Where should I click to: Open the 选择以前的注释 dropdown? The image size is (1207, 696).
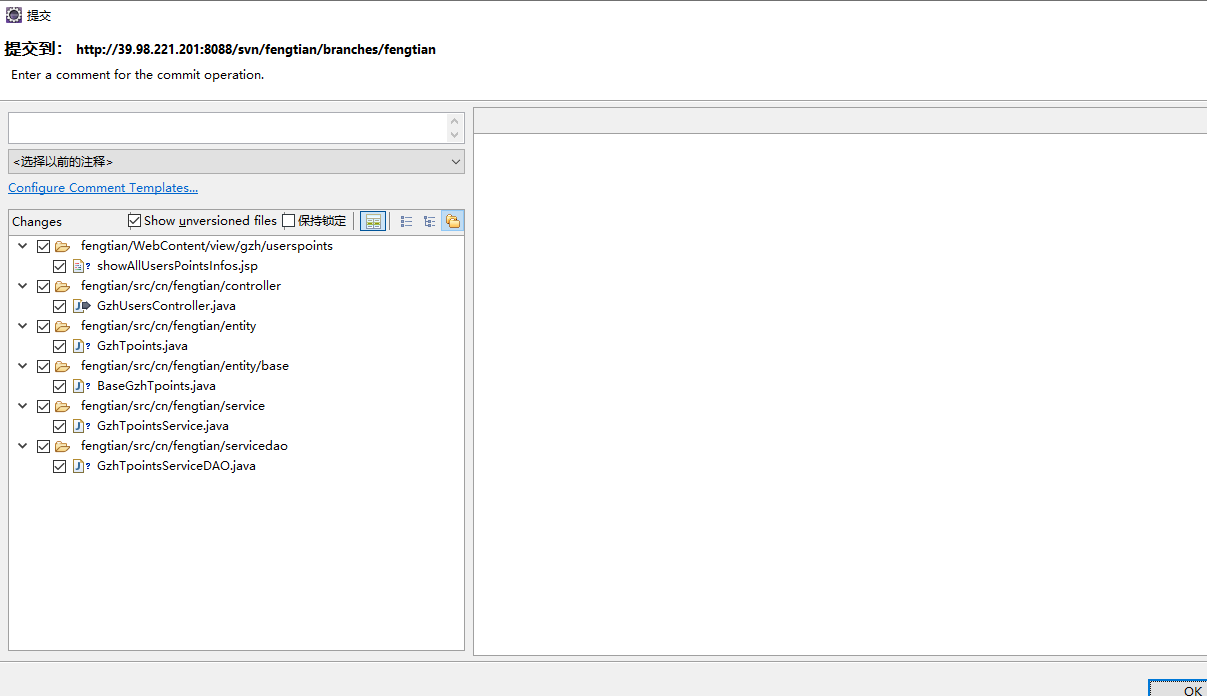[x=236, y=161]
